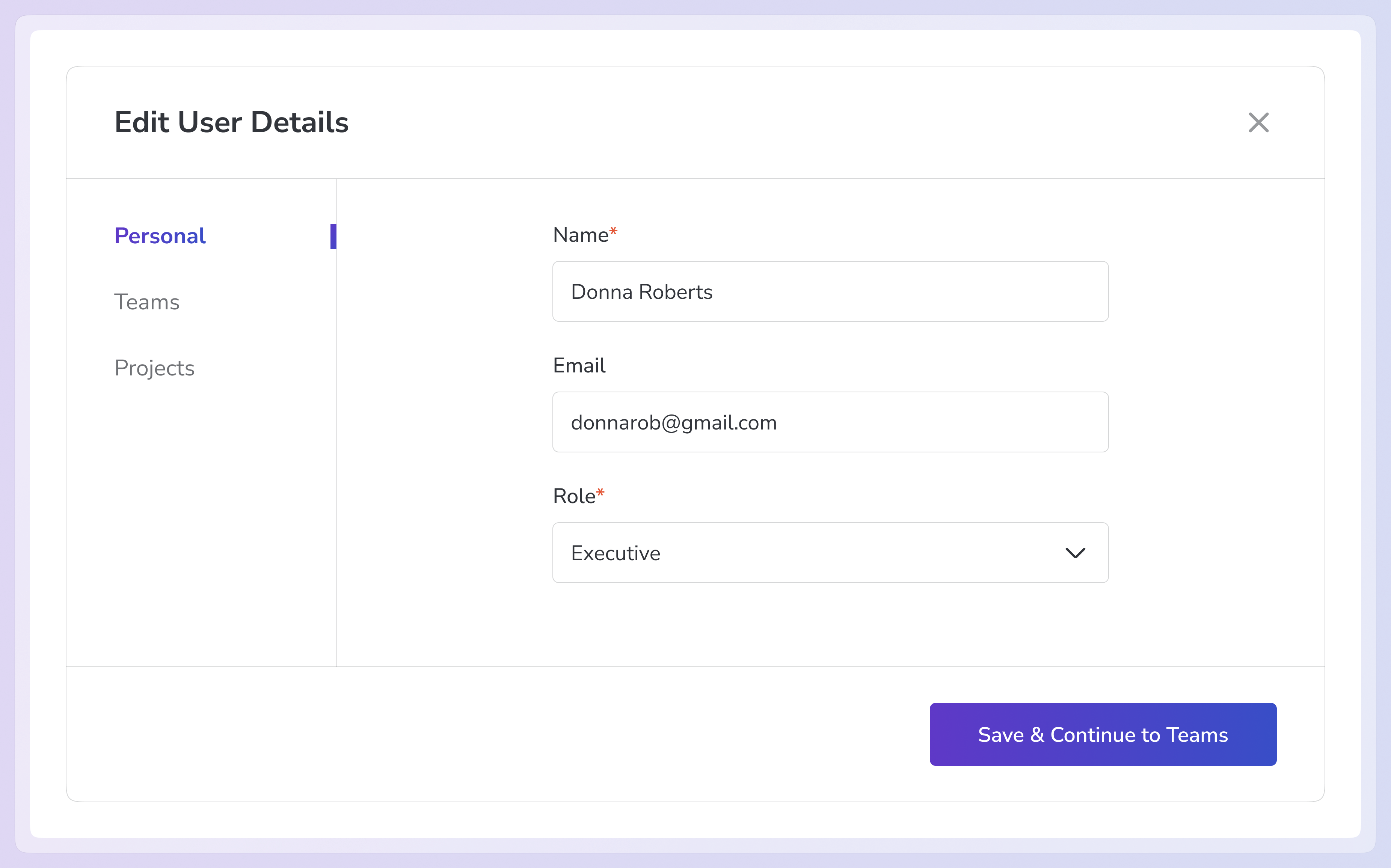Focus the Email field with donnarob@gmail.com
Viewport: 1391px width, 868px height.
coord(830,422)
